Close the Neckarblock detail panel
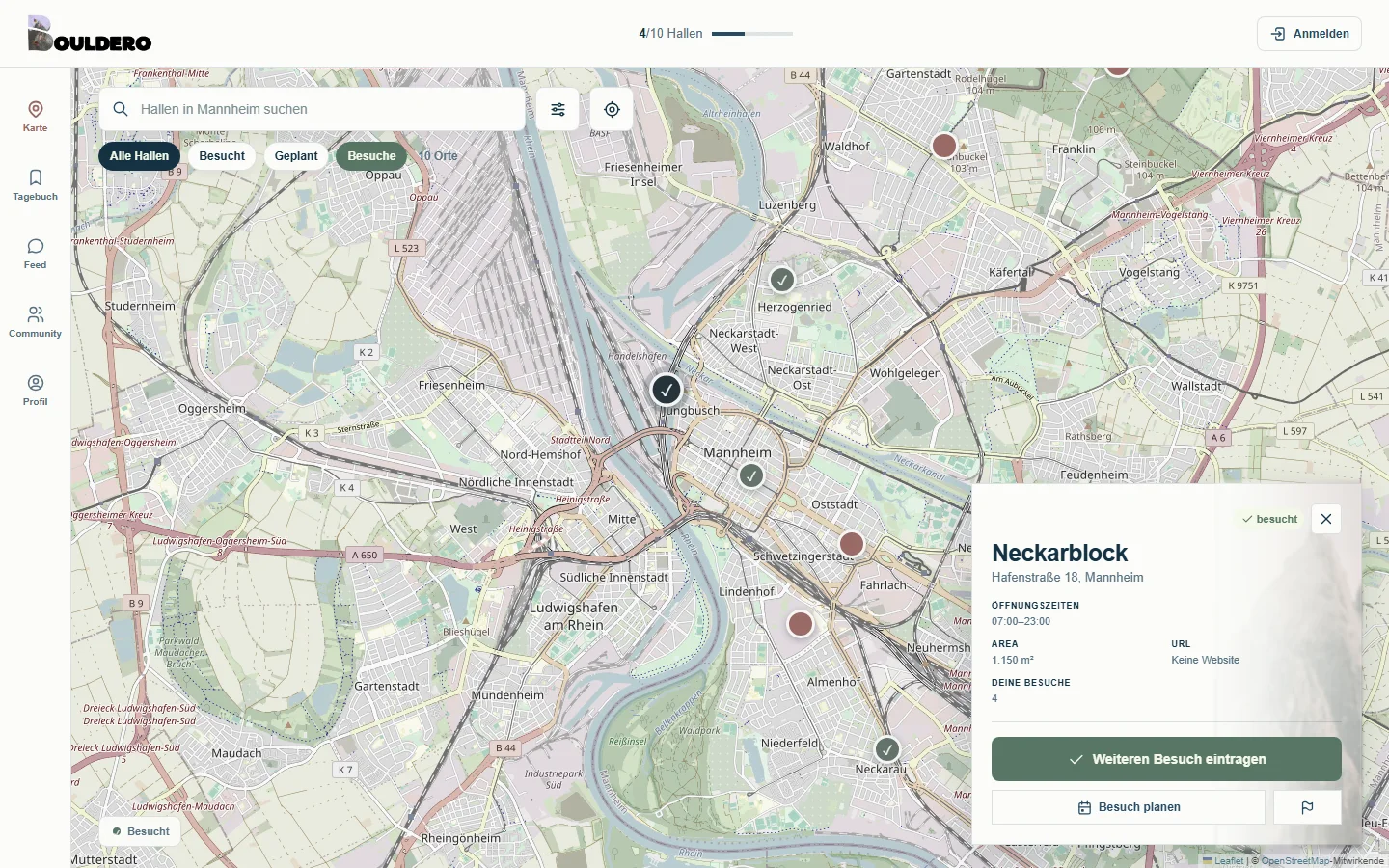The height and width of the screenshot is (868, 1389). pos(1326,519)
